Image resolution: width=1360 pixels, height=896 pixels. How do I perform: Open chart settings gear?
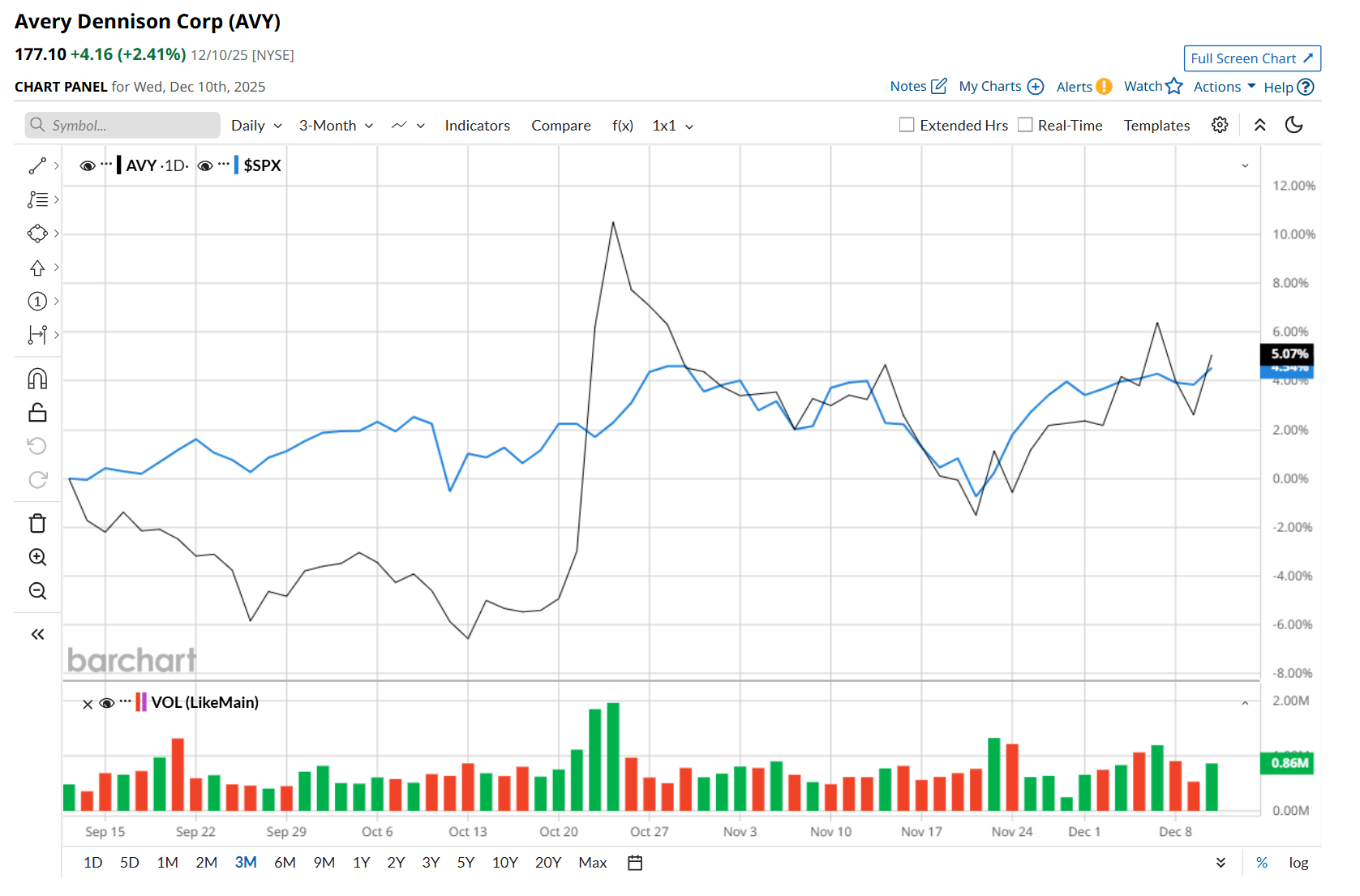(1220, 125)
